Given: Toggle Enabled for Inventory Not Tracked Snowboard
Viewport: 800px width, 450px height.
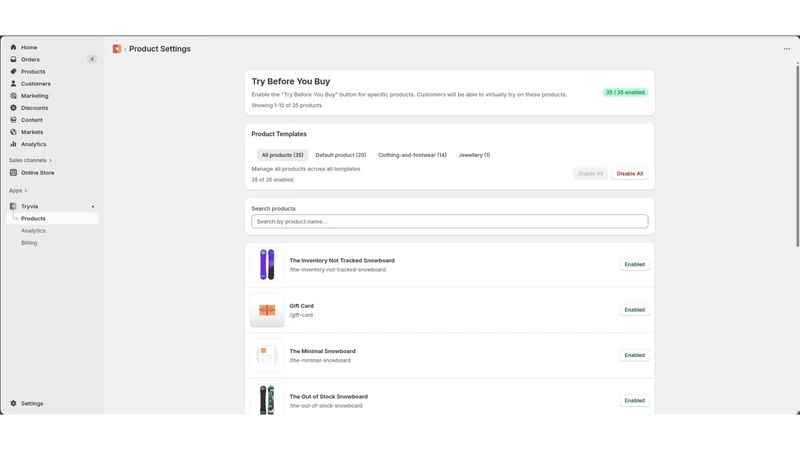Looking at the screenshot, I should [x=635, y=264].
